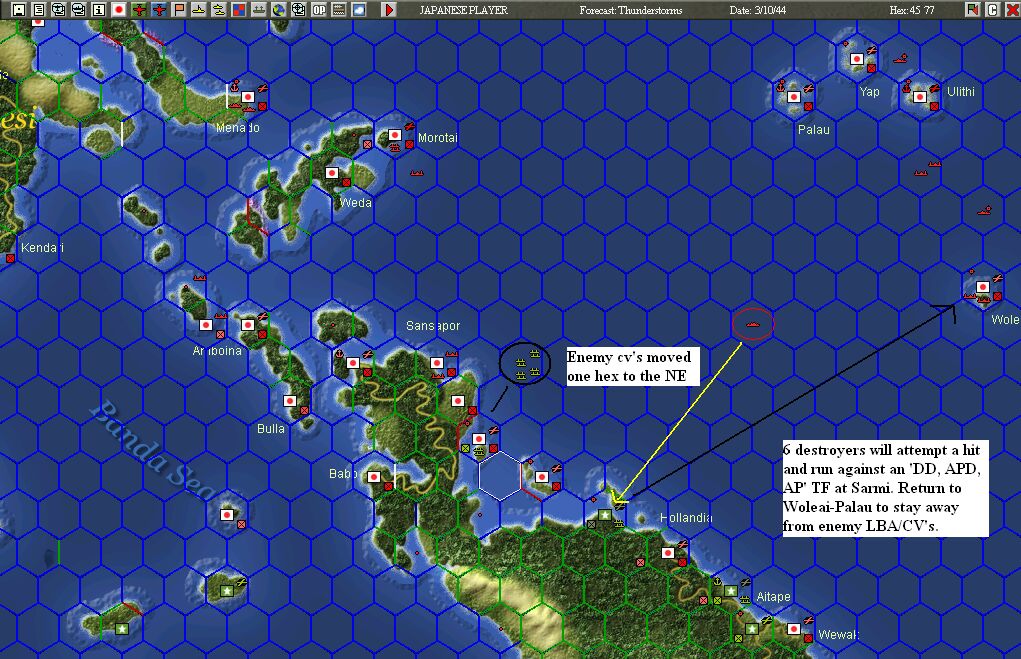End turn with the red play arrow
Viewport: 1021px width, 659px height.
389,10
